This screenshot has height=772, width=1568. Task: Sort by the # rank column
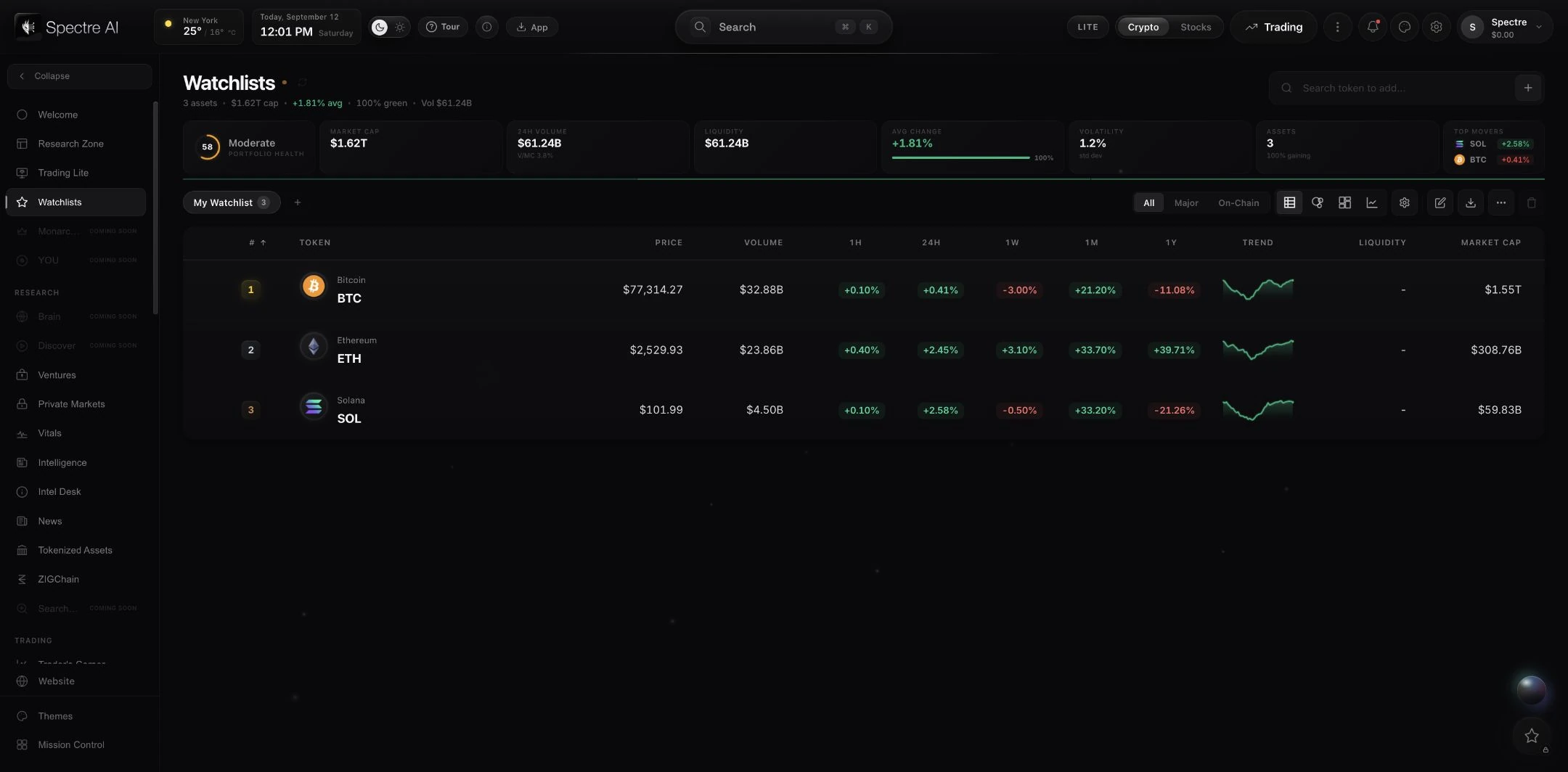pos(258,242)
